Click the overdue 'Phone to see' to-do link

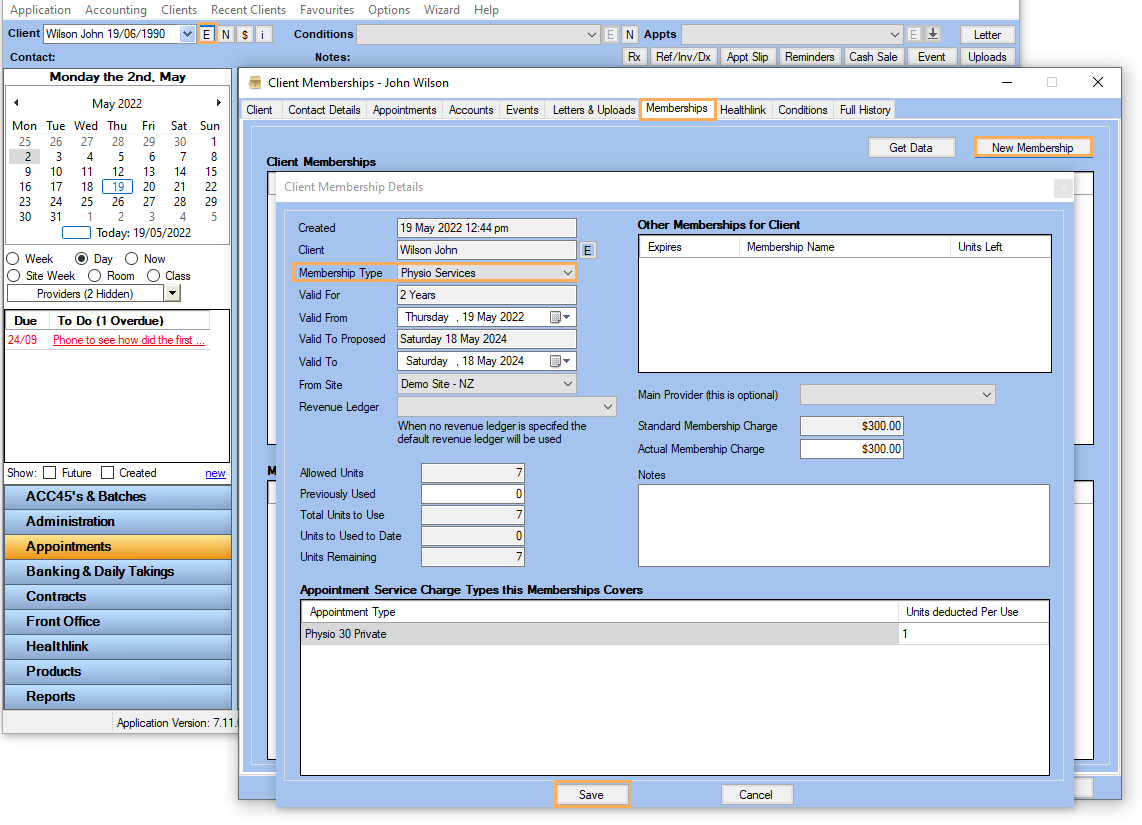click(129, 340)
